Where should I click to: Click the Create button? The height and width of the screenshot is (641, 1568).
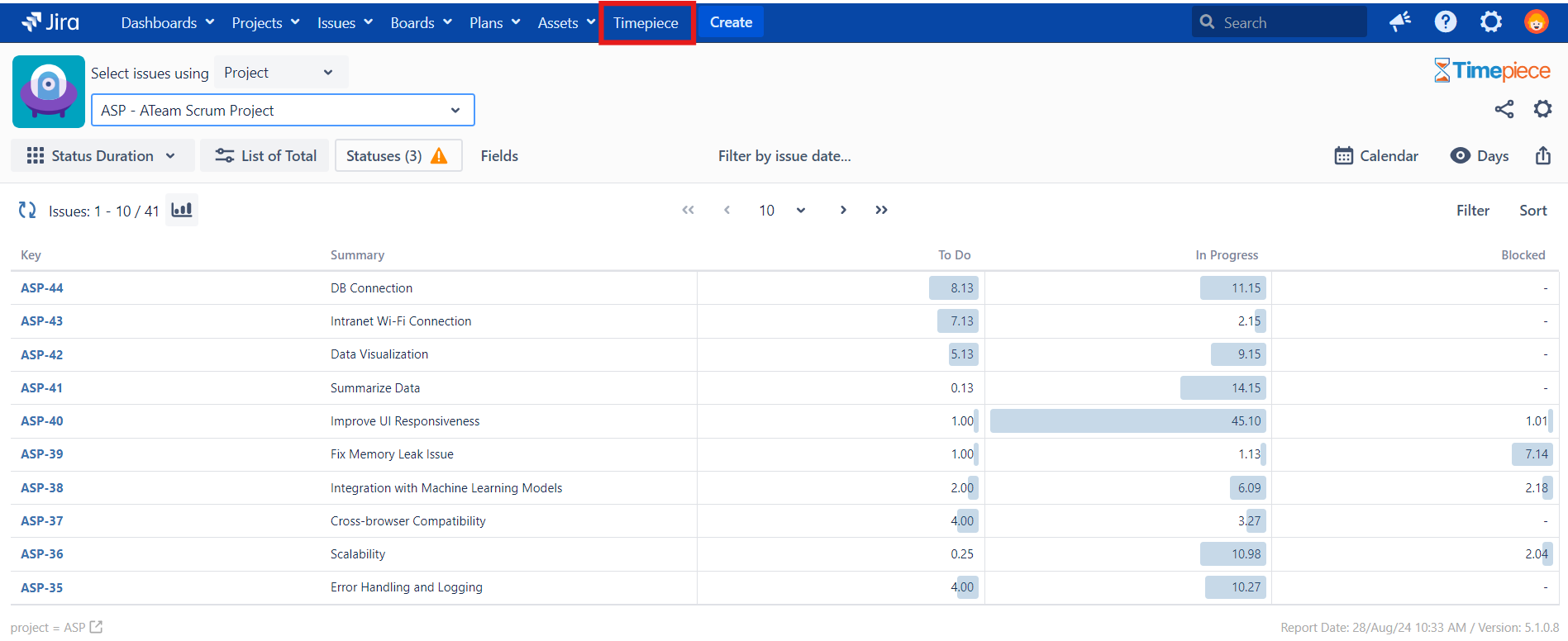click(x=731, y=23)
